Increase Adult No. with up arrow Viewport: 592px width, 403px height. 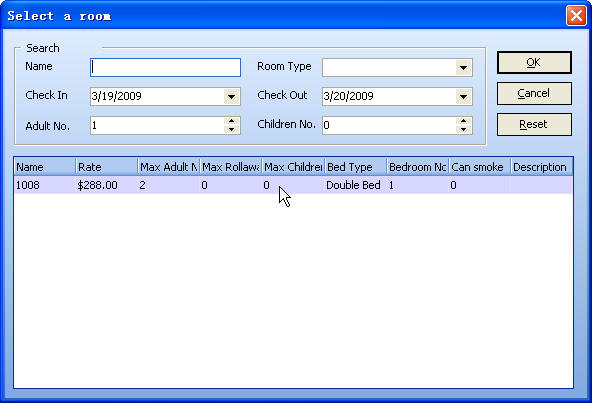click(x=231, y=121)
